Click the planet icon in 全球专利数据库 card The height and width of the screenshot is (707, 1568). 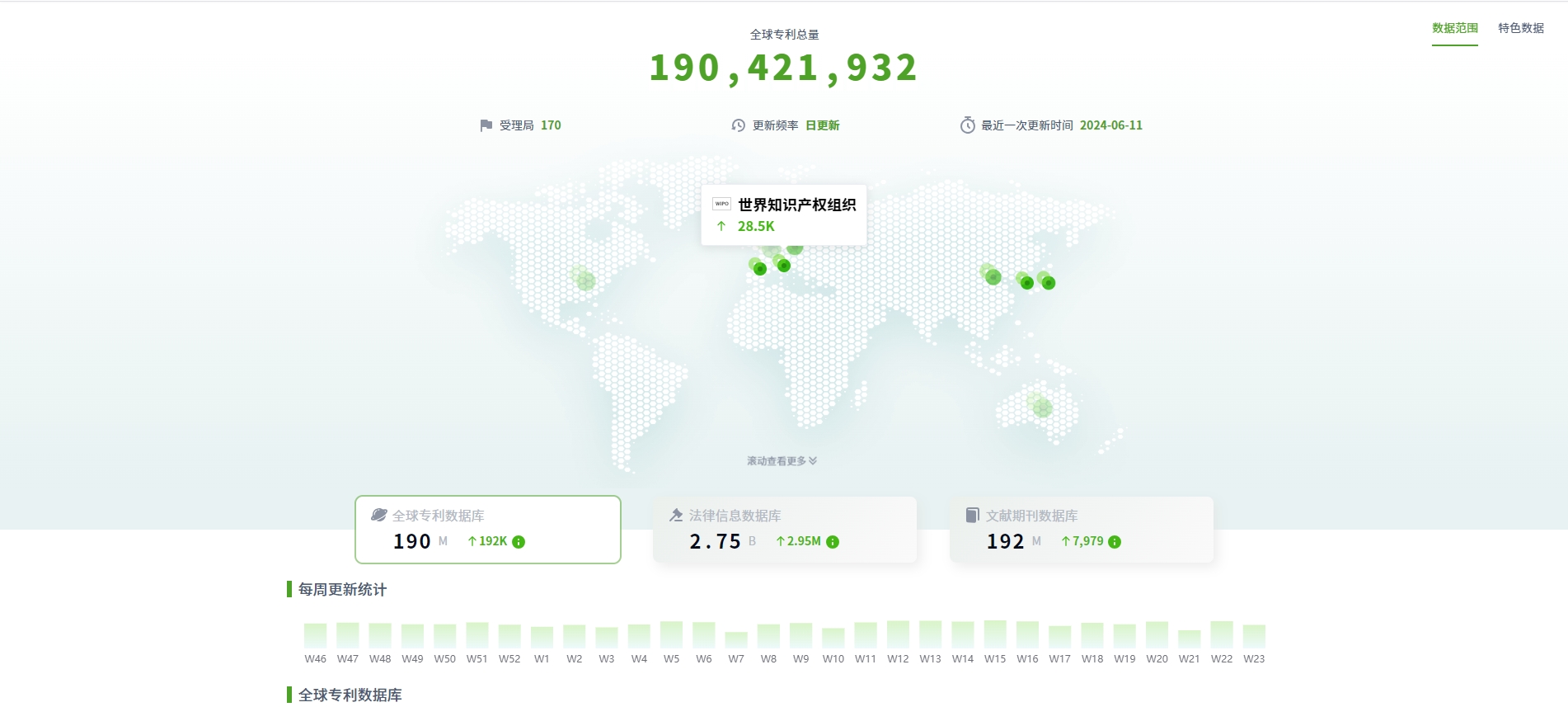coord(379,515)
